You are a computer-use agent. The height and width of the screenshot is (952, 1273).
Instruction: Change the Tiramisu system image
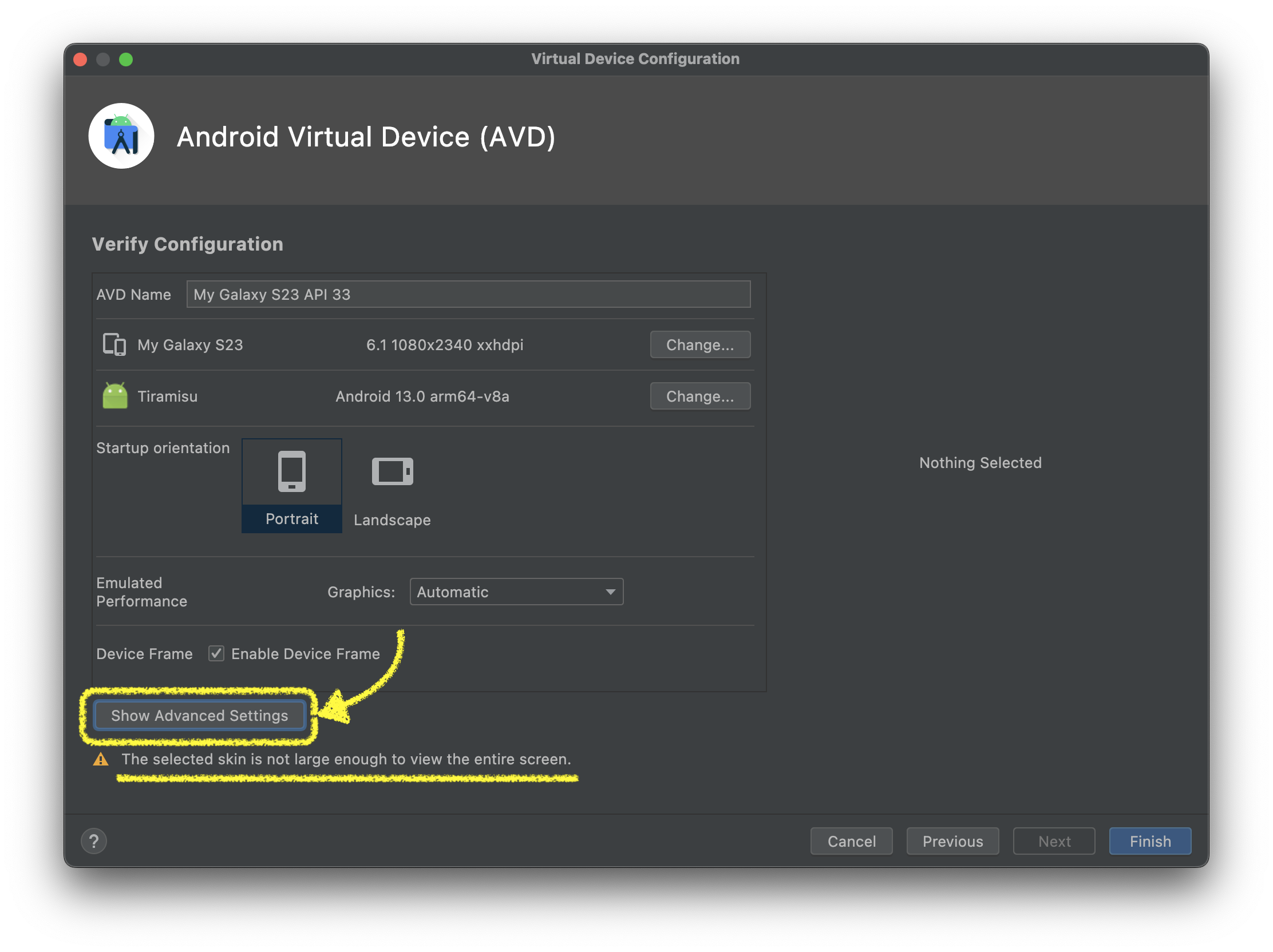click(699, 396)
